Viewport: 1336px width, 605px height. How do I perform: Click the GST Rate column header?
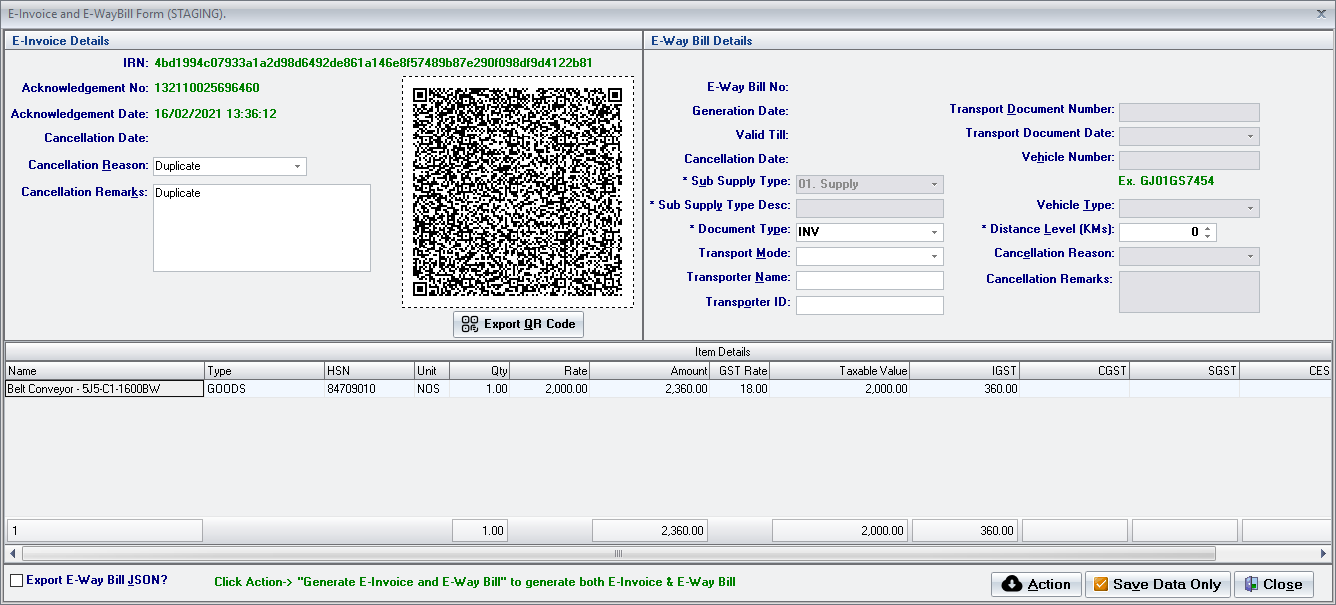tap(740, 371)
